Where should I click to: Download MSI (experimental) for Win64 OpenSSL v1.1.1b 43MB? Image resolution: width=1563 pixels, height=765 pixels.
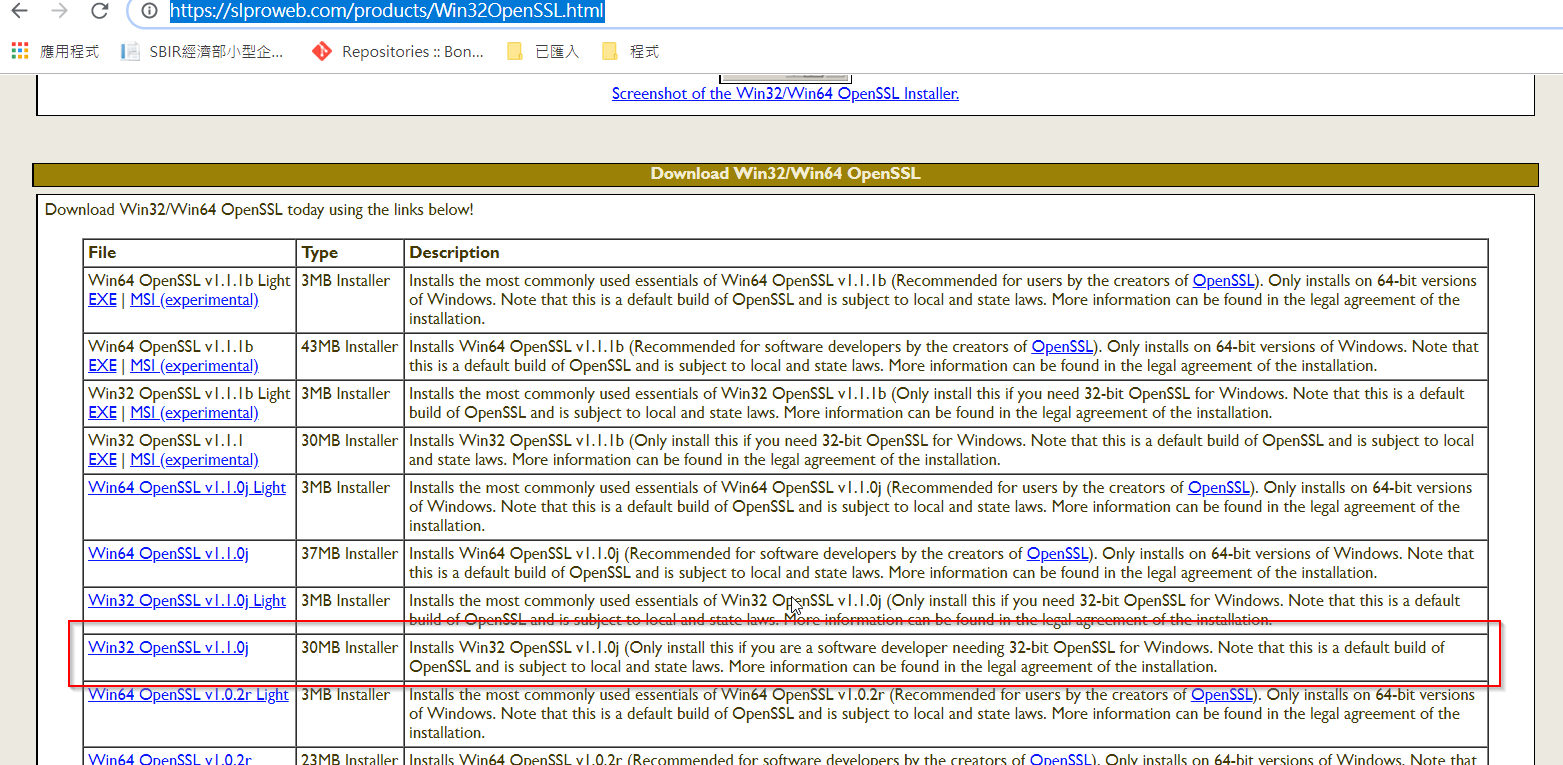(x=194, y=366)
